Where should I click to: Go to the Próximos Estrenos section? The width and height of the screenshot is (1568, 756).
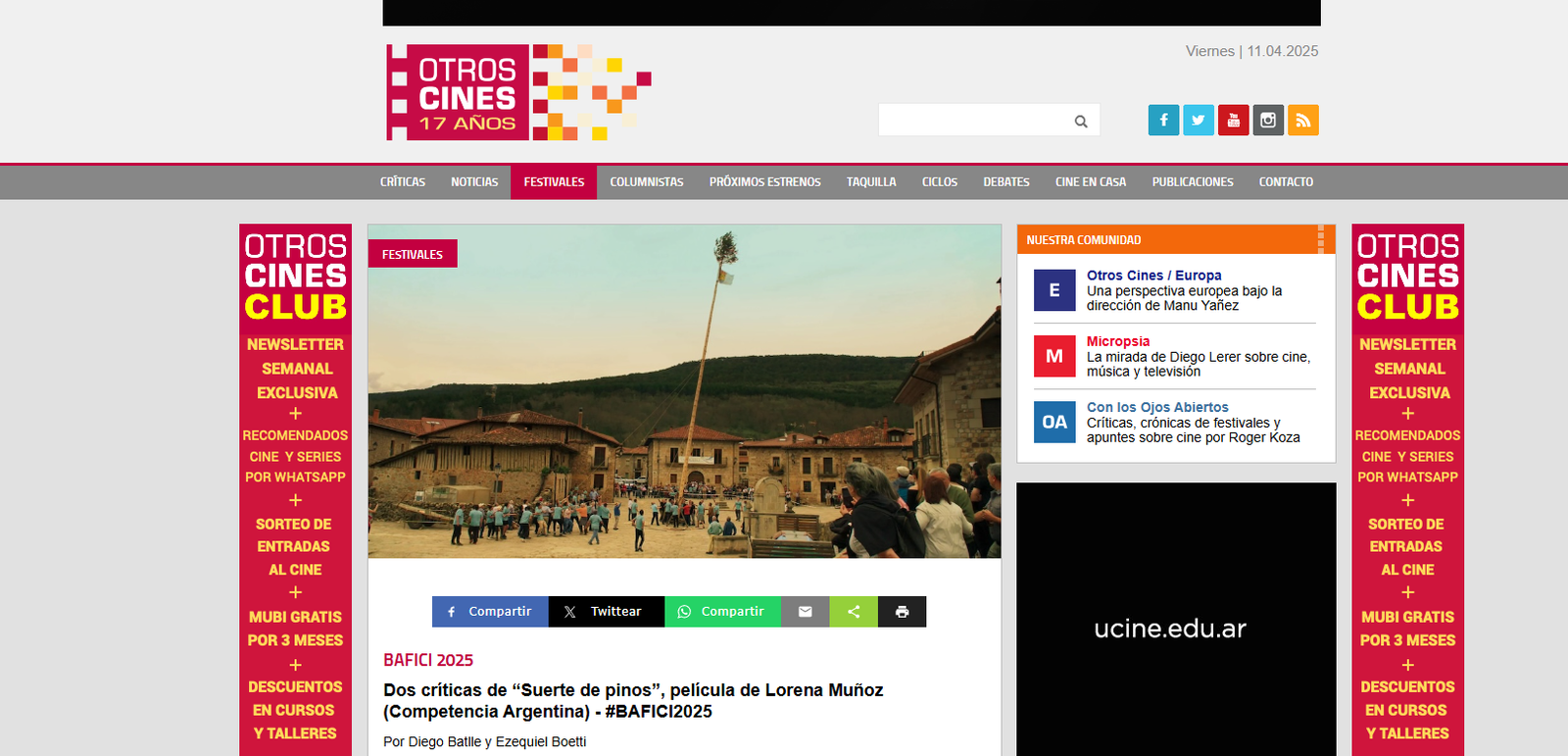[x=764, y=182]
